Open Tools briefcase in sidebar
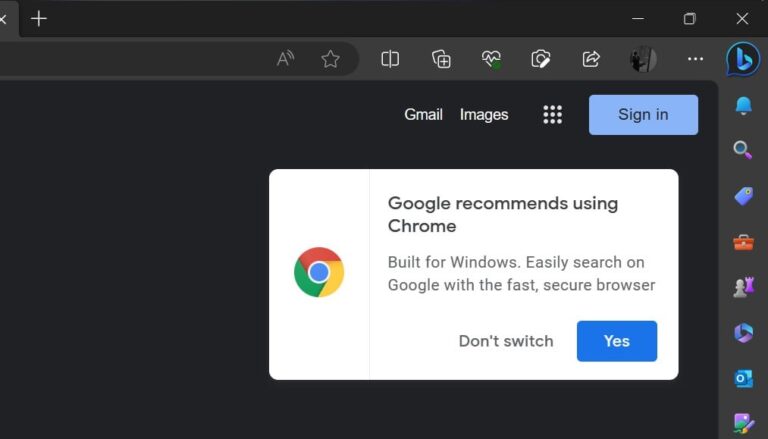 coord(743,242)
